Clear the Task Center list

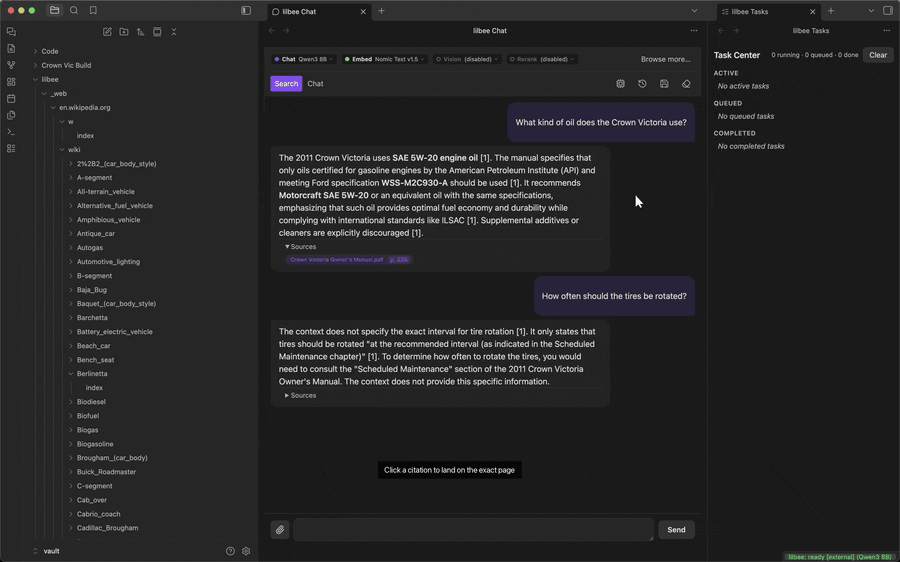tap(878, 55)
